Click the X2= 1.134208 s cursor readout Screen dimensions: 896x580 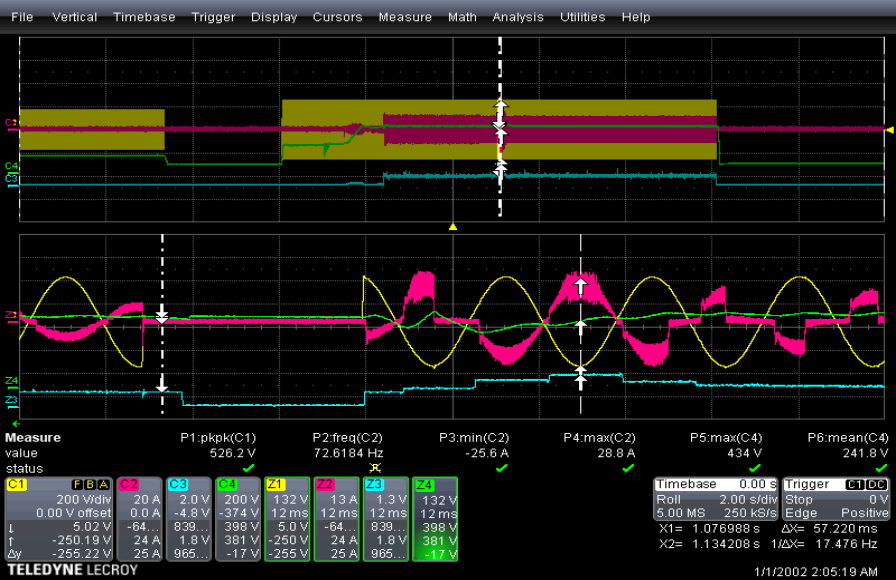point(709,544)
